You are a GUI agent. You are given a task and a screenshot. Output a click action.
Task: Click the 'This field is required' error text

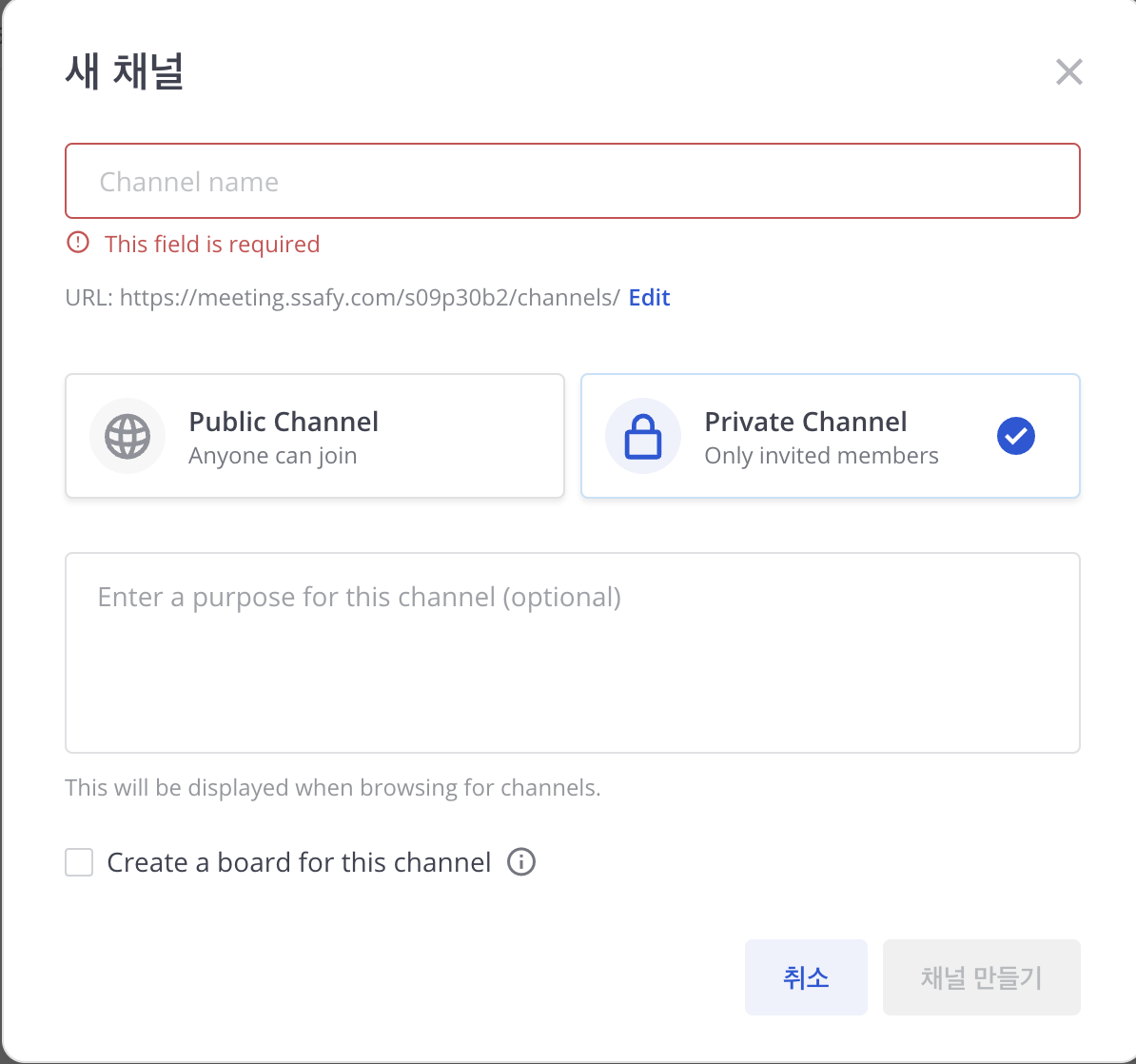point(212,244)
